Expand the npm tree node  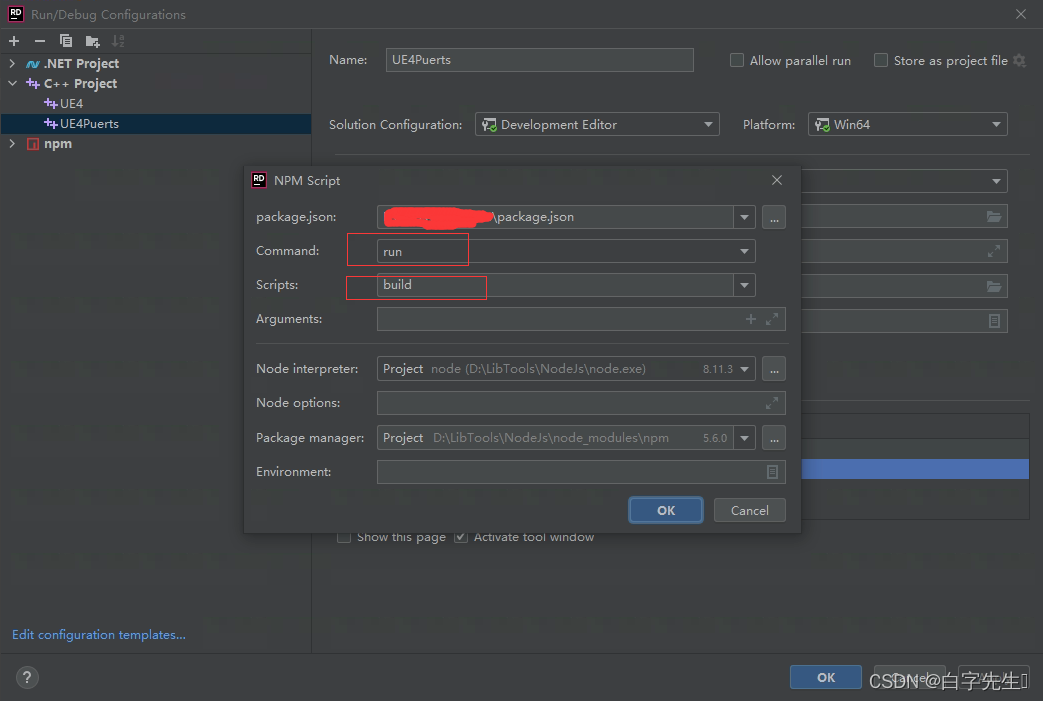(x=12, y=144)
